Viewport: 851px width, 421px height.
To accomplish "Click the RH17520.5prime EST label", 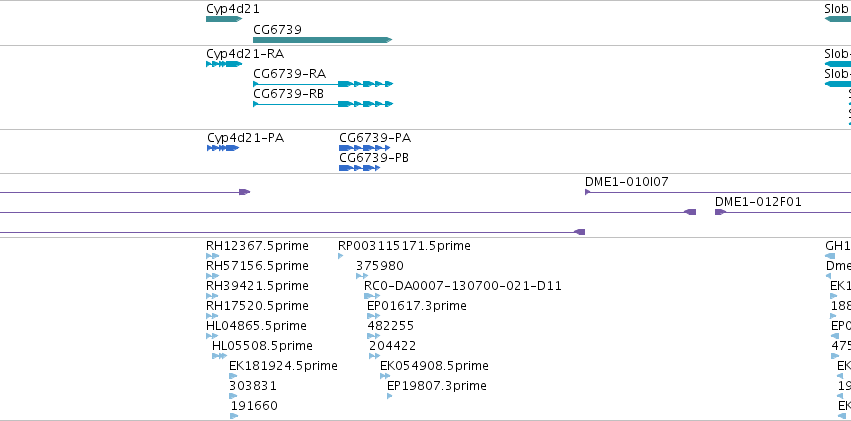I will 257,306.
